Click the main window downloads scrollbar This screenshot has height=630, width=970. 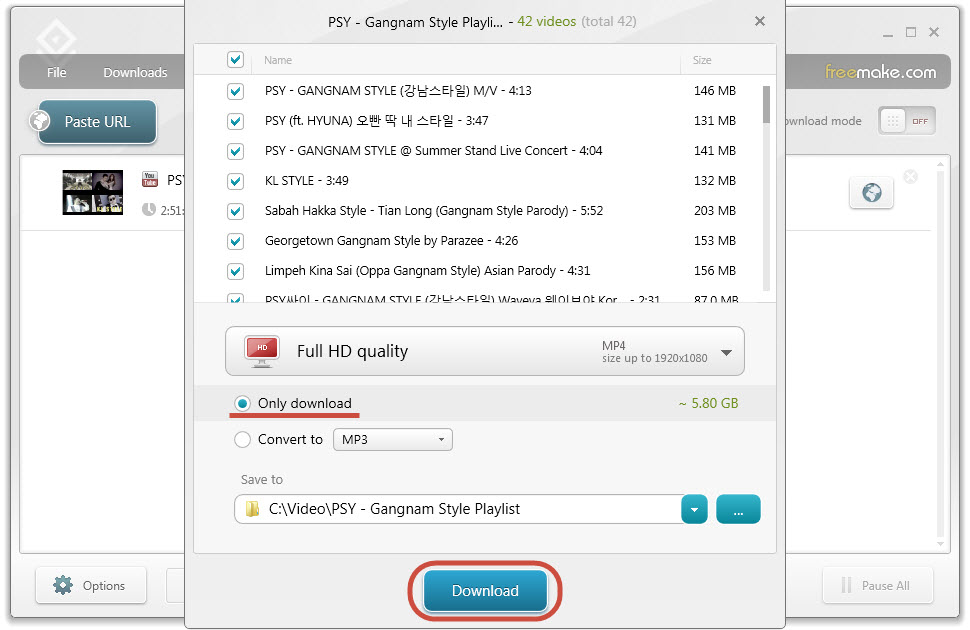(x=940, y=354)
